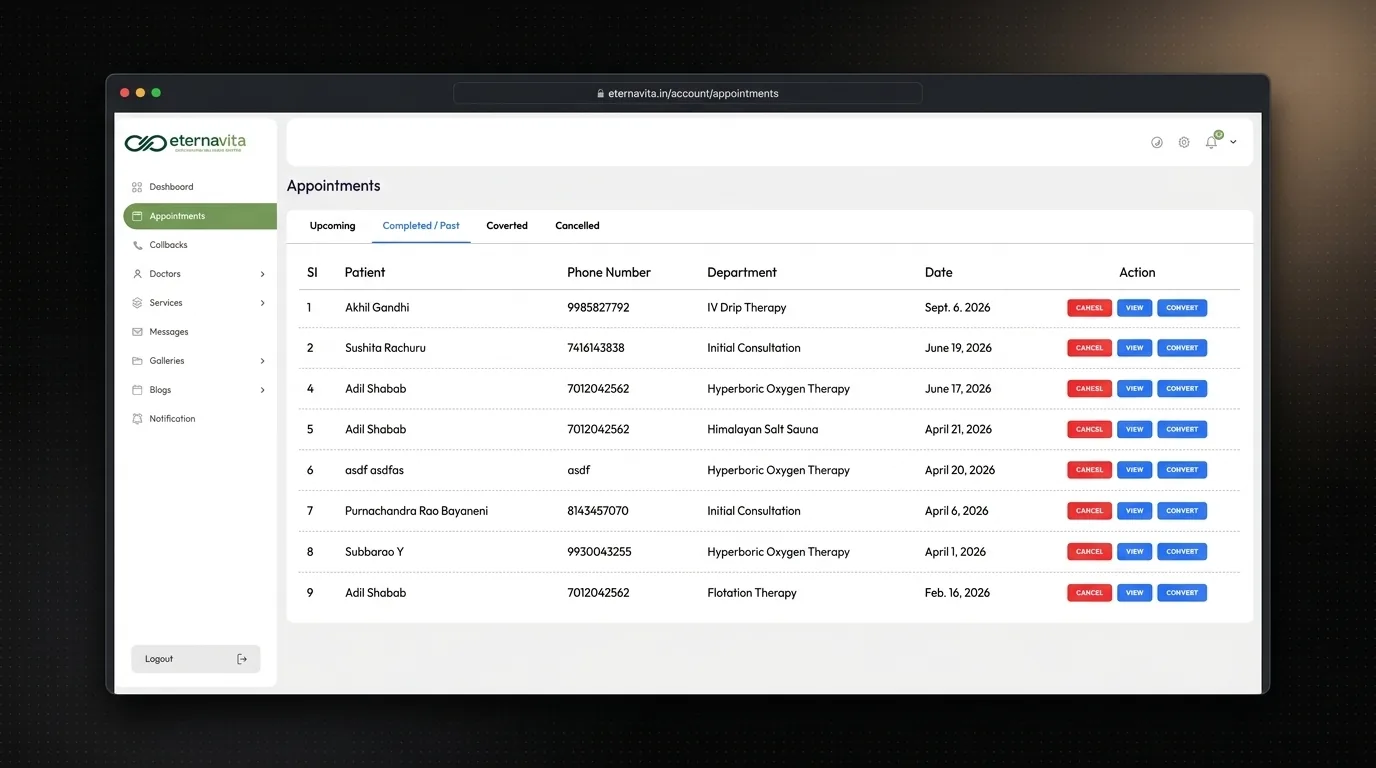
Task: Convert the Flotation Therapy appointment
Action: coord(1182,593)
